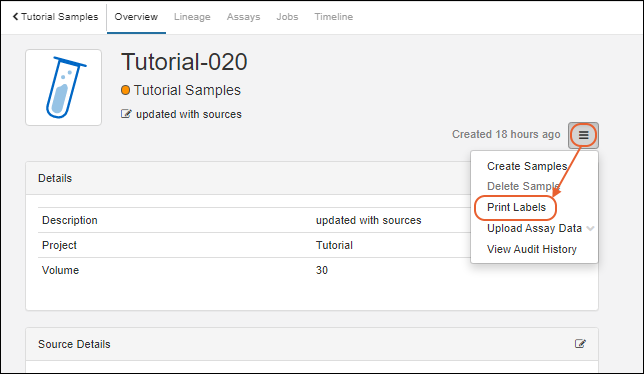Viewport: 644px width, 374px height.
Task: Expand Upload Assay Data submenu arrow
Action: [590, 228]
